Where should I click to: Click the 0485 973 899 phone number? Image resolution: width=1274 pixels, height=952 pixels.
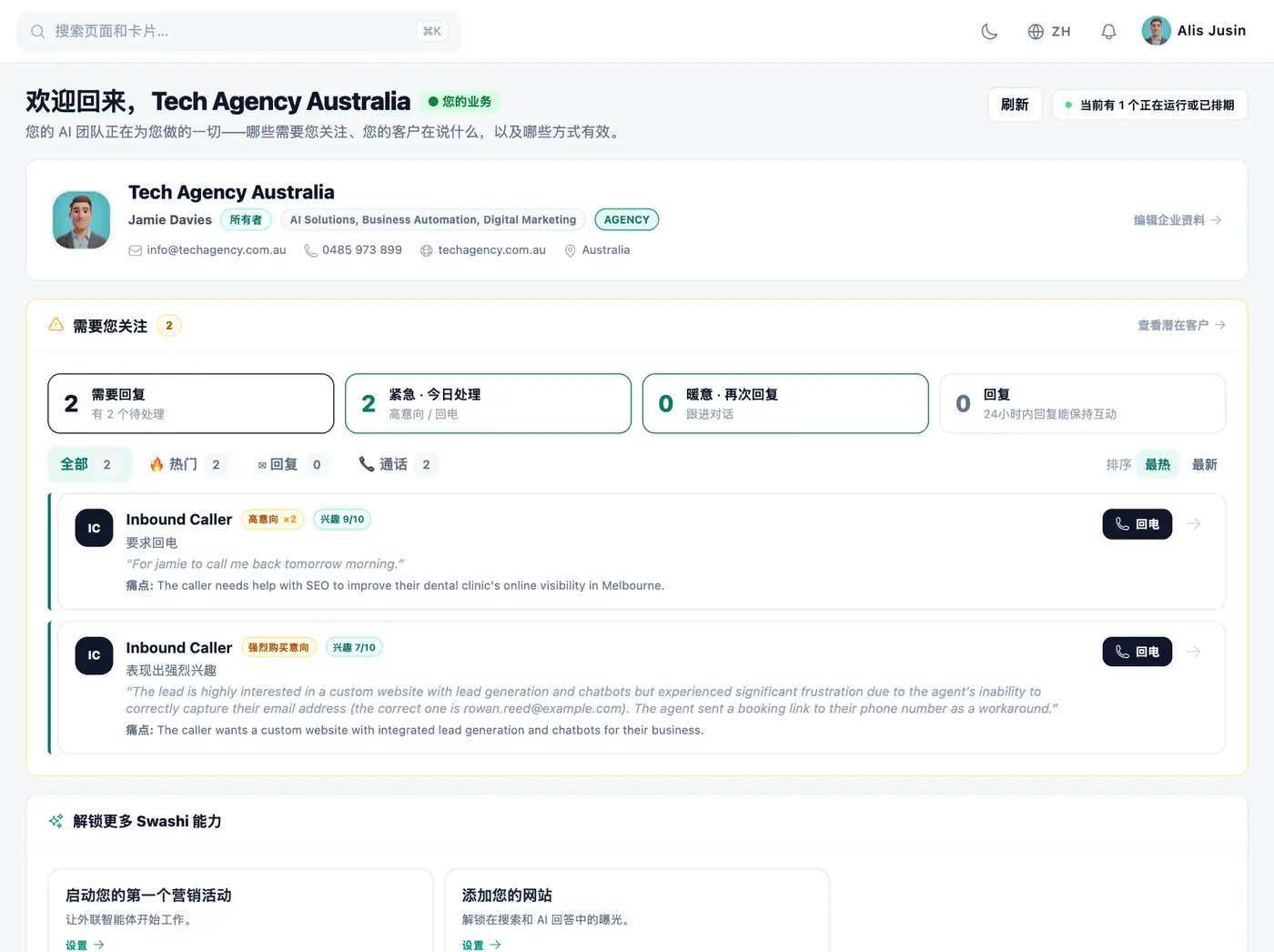(x=362, y=250)
